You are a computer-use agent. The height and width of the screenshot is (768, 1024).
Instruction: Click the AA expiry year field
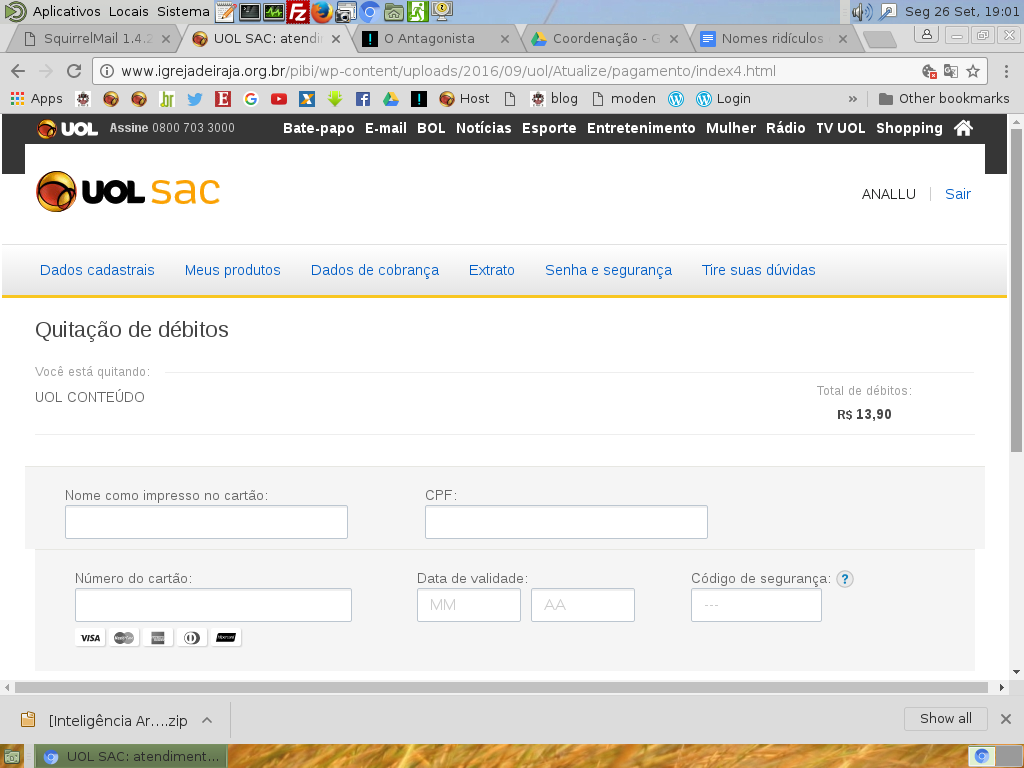(x=583, y=605)
